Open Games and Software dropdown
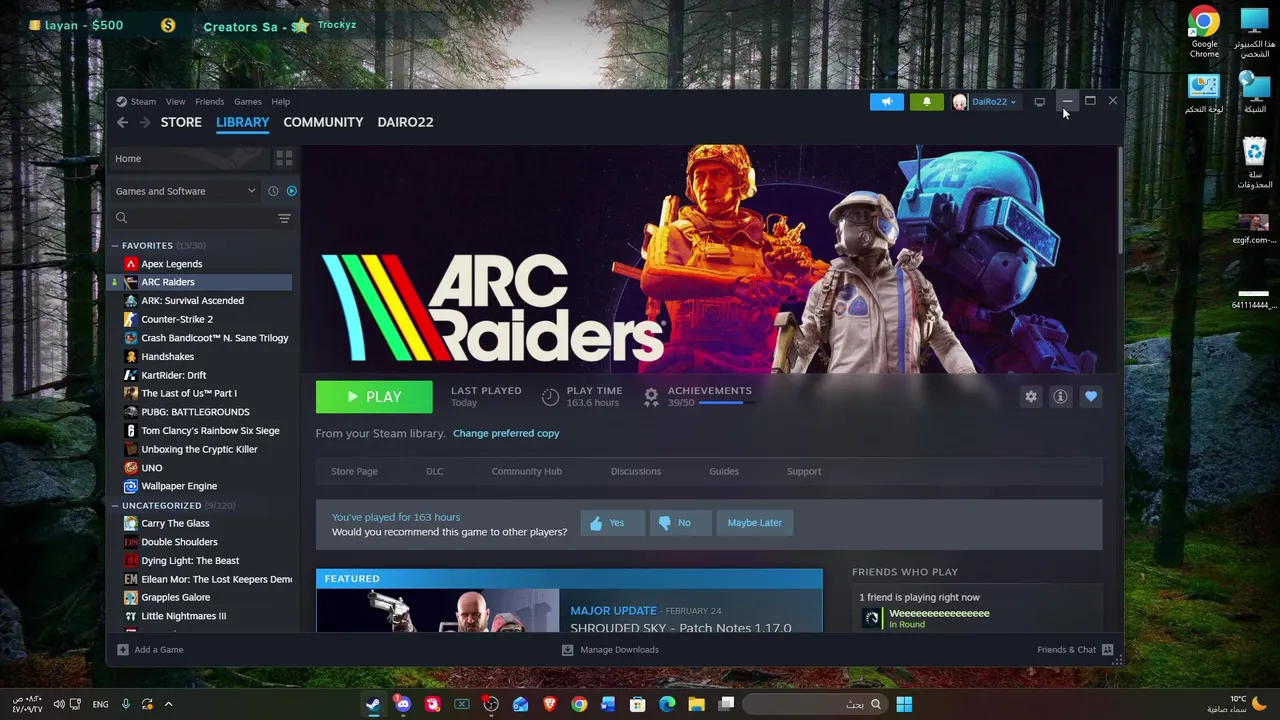1280x720 pixels. [186, 191]
